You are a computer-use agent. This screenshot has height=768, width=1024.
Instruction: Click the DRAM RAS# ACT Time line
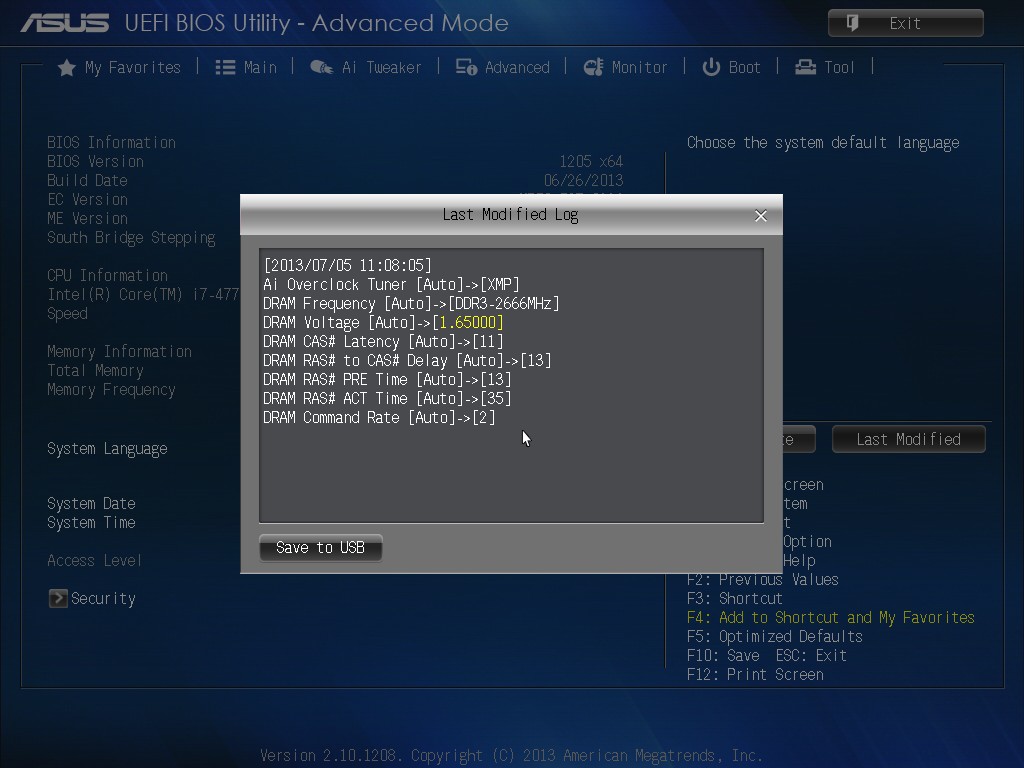click(387, 398)
